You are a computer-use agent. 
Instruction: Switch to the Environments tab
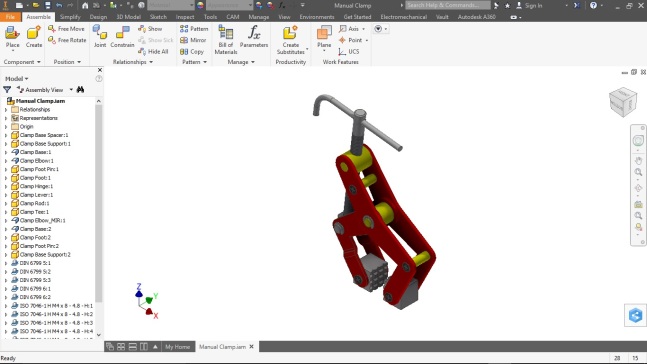point(317,17)
